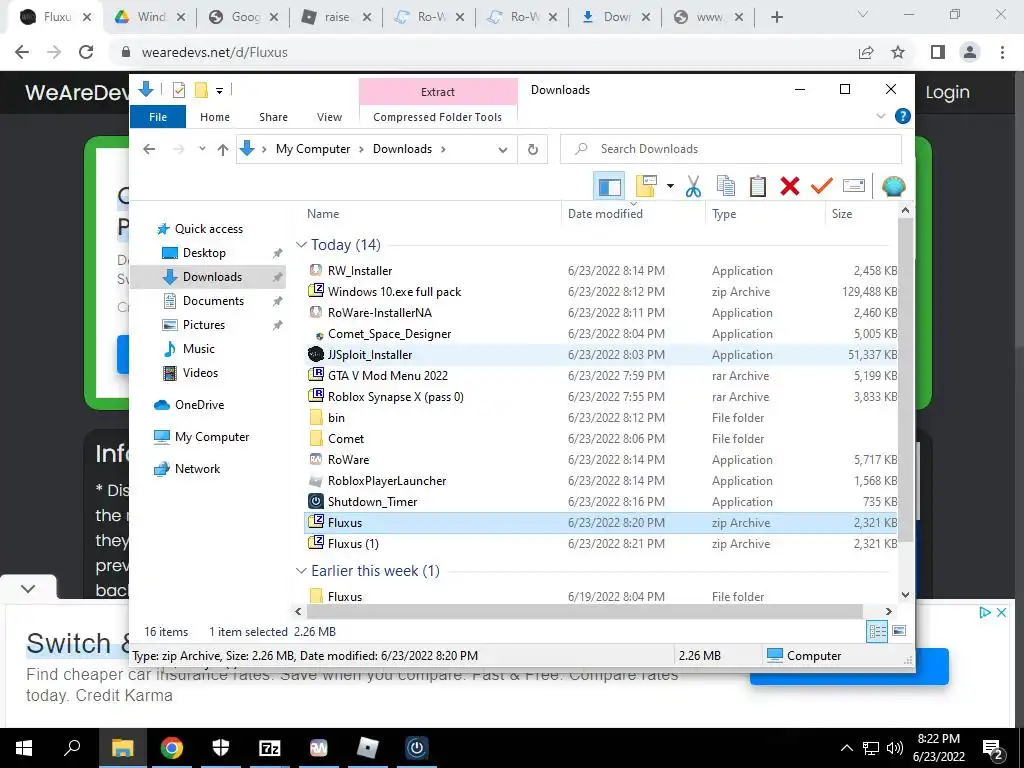Click the Login link on WeAreDevs page

pos(947,92)
